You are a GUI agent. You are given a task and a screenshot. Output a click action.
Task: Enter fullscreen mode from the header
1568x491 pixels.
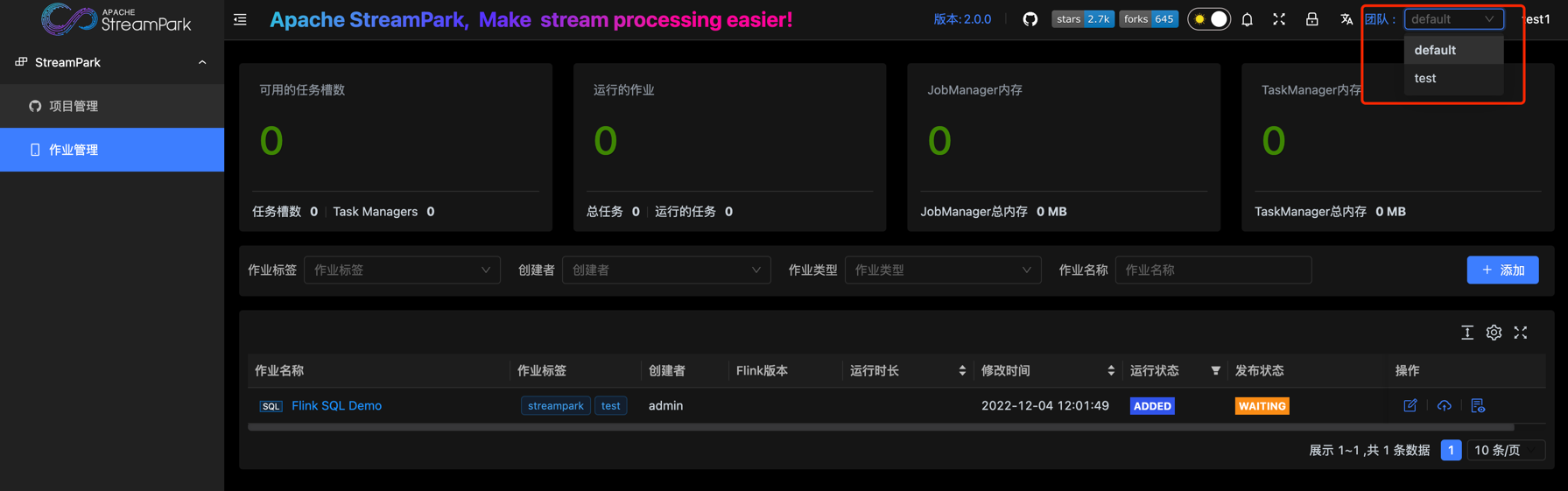click(1279, 19)
